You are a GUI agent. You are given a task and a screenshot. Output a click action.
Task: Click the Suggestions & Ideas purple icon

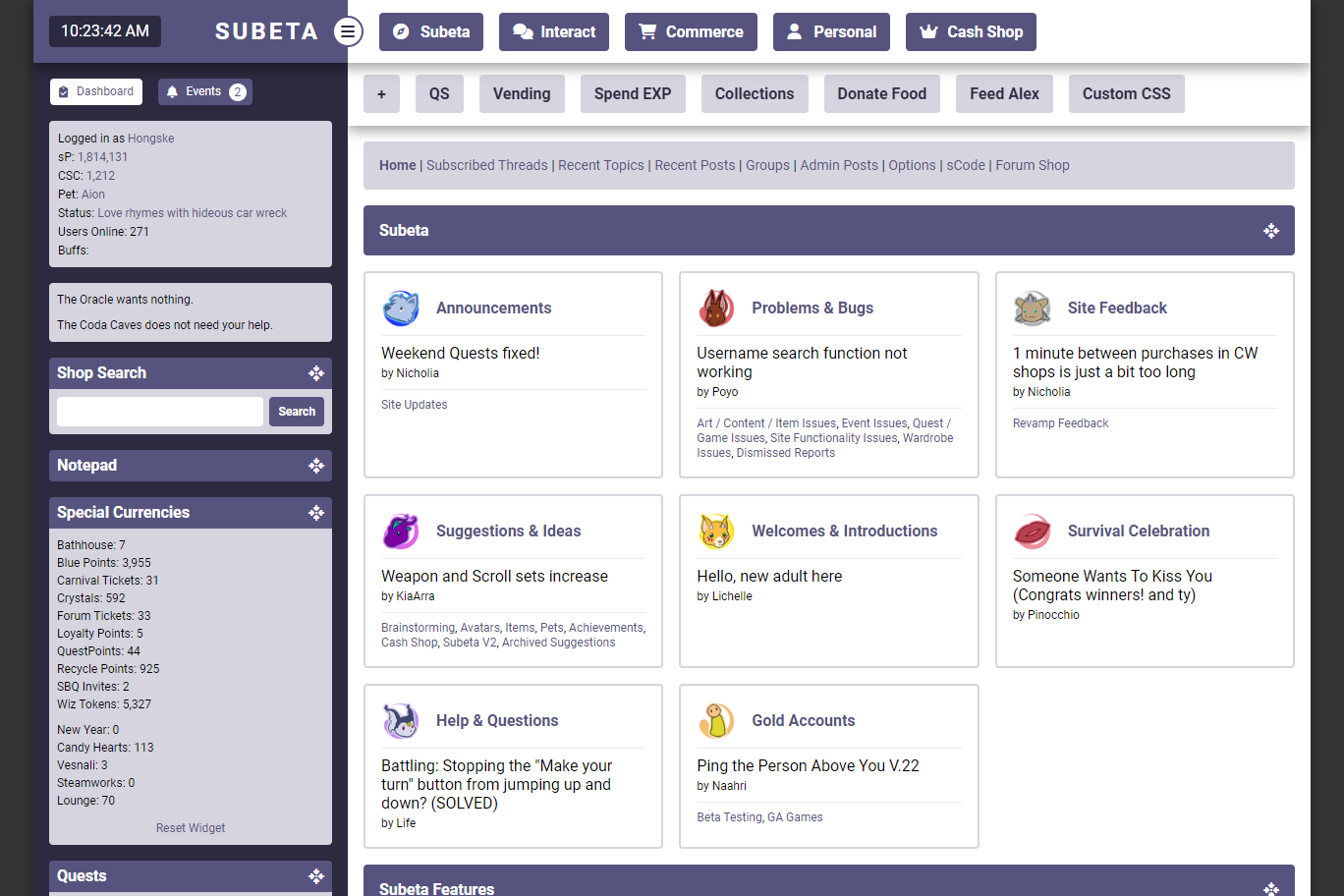click(x=401, y=532)
